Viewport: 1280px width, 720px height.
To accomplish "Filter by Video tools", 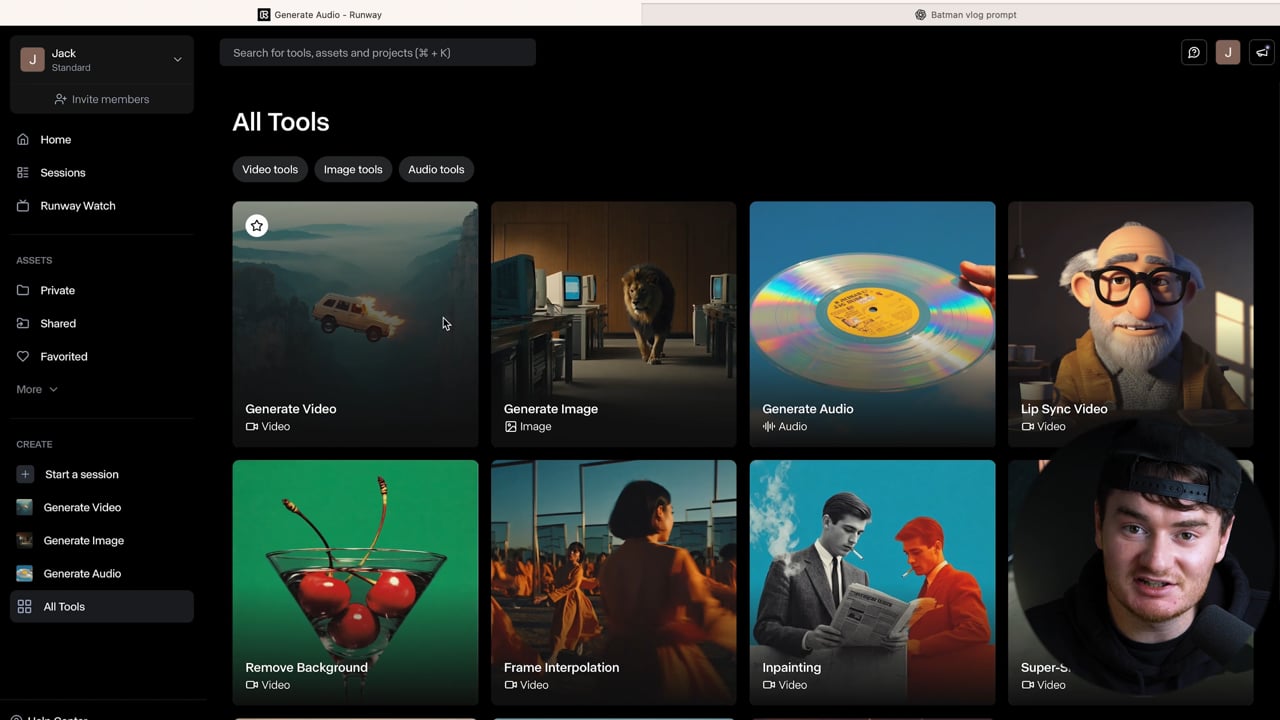I will coord(270,169).
